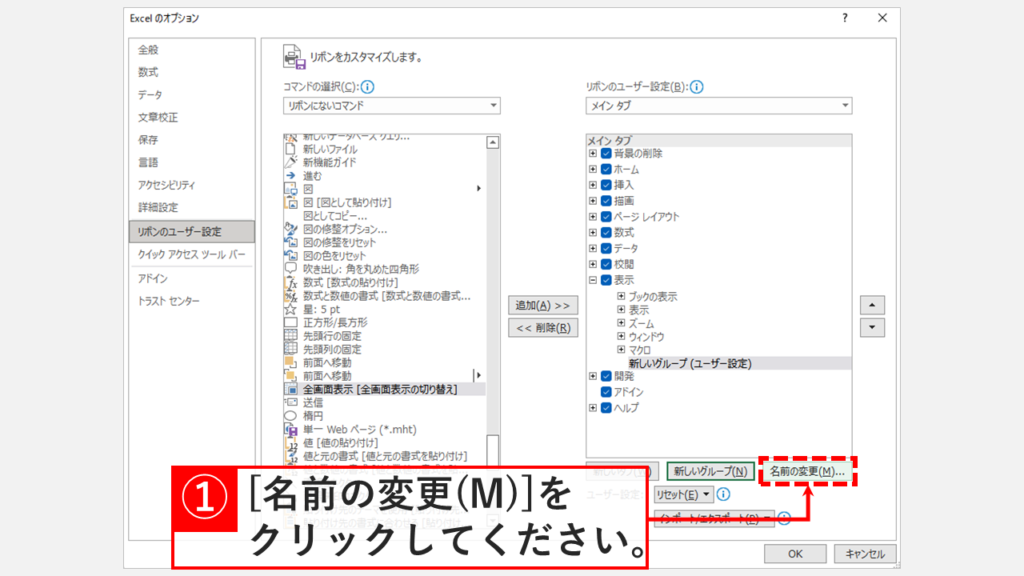Click the move-up arrow button for ribbon items
Viewport: 1024px width, 576px height.
872,304
